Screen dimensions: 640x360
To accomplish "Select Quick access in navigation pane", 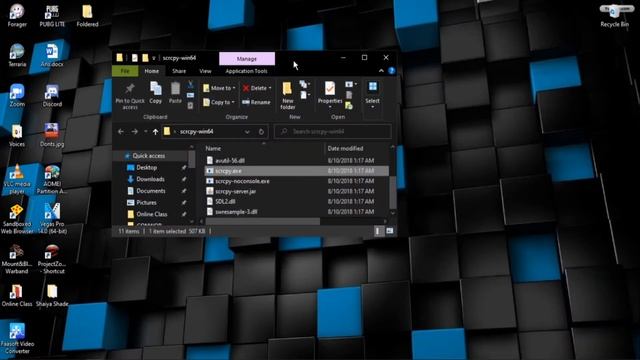I will 149,156.
